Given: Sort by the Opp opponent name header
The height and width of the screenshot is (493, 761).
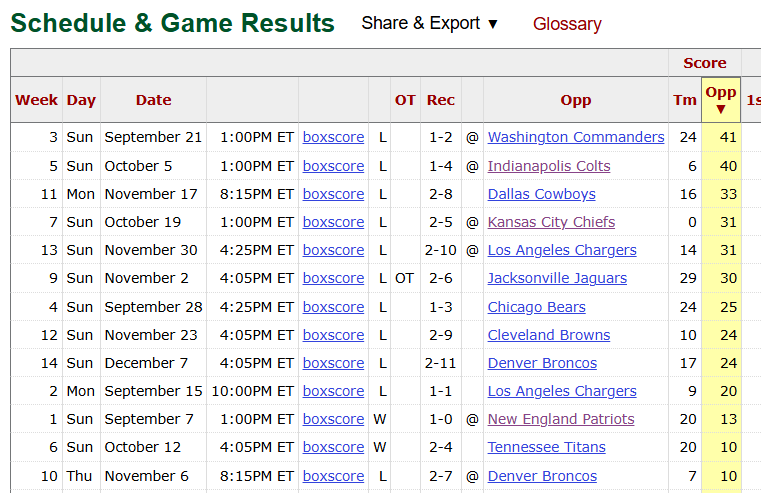Looking at the screenshot, I should point(576,100).
